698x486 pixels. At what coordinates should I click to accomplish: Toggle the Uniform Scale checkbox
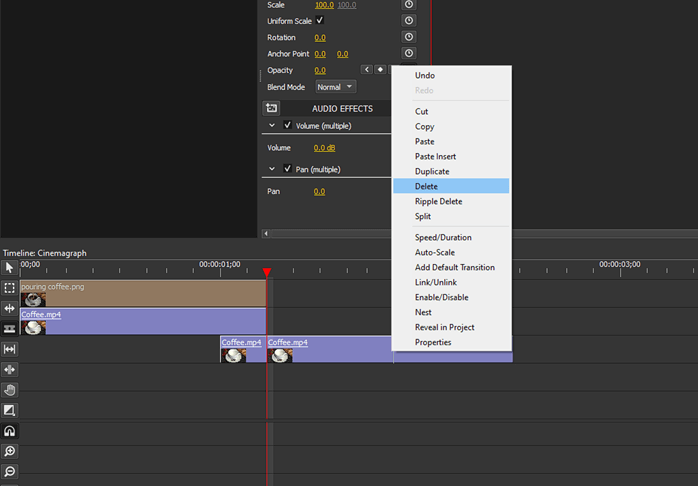click(x=320, y=20)
